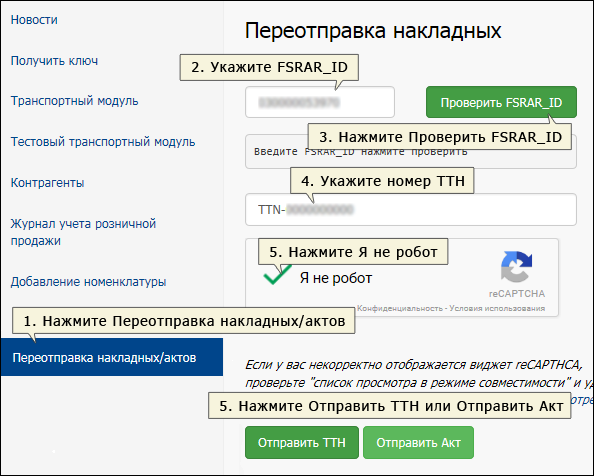
Task: Focus the TTN number input field
Action: click(x=411, y=210)
